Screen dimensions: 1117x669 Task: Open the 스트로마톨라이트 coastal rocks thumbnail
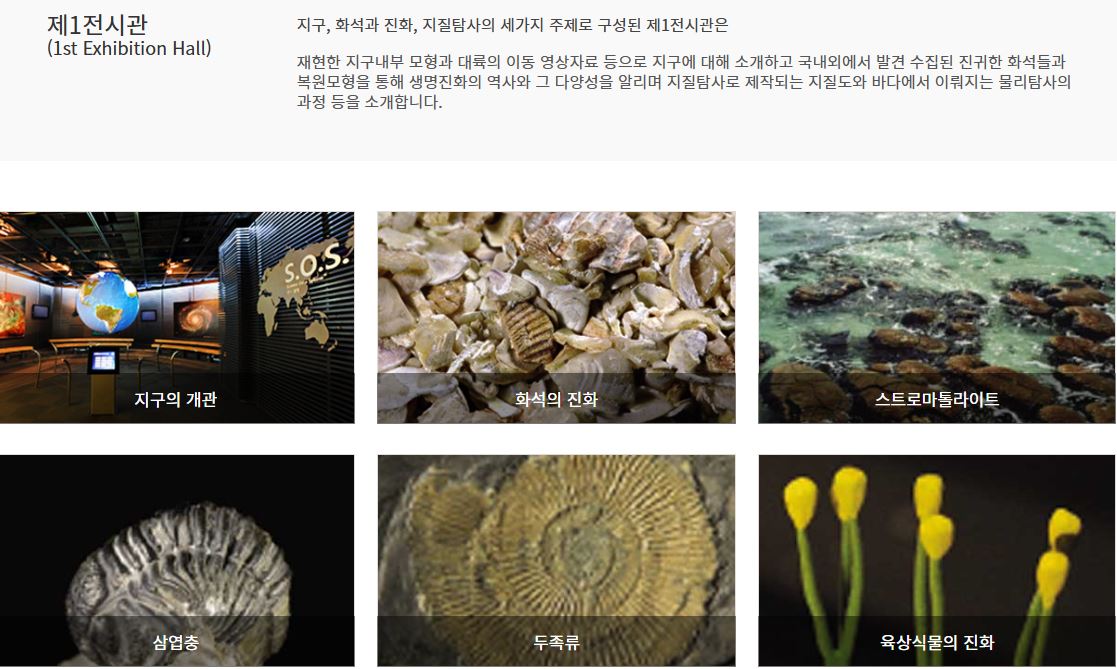point(937,317)
